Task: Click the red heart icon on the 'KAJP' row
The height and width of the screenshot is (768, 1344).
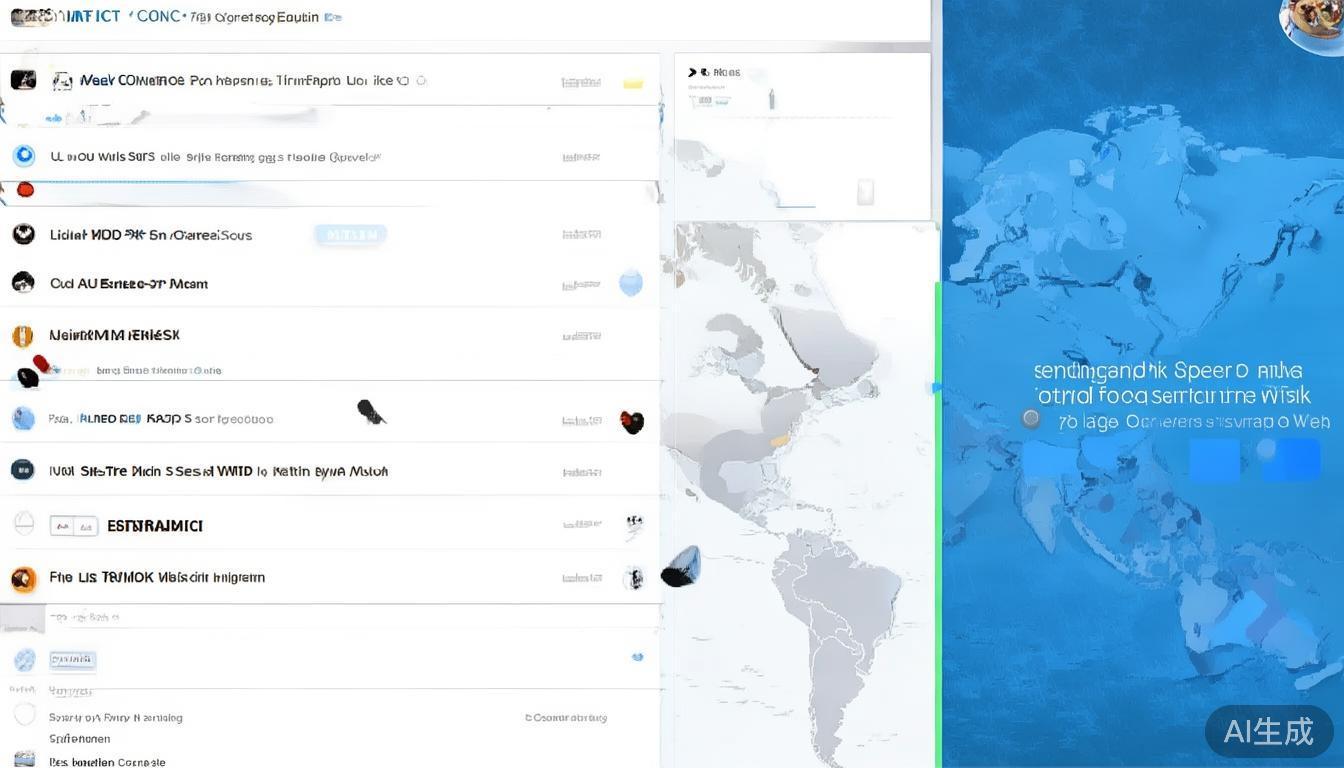Action: point(631,422)
